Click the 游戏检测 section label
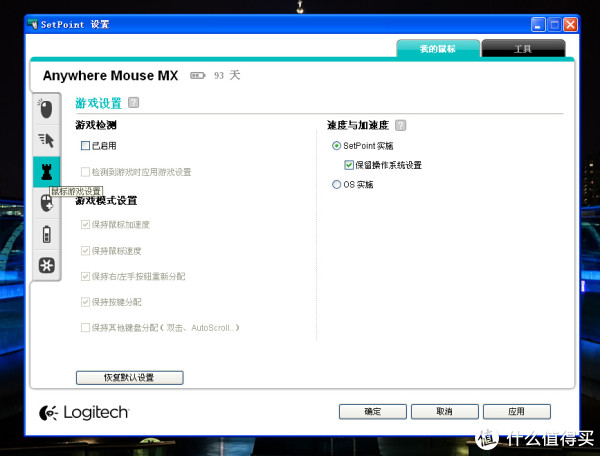The width and height of the screenshot is (600, 456). (96, 125)
